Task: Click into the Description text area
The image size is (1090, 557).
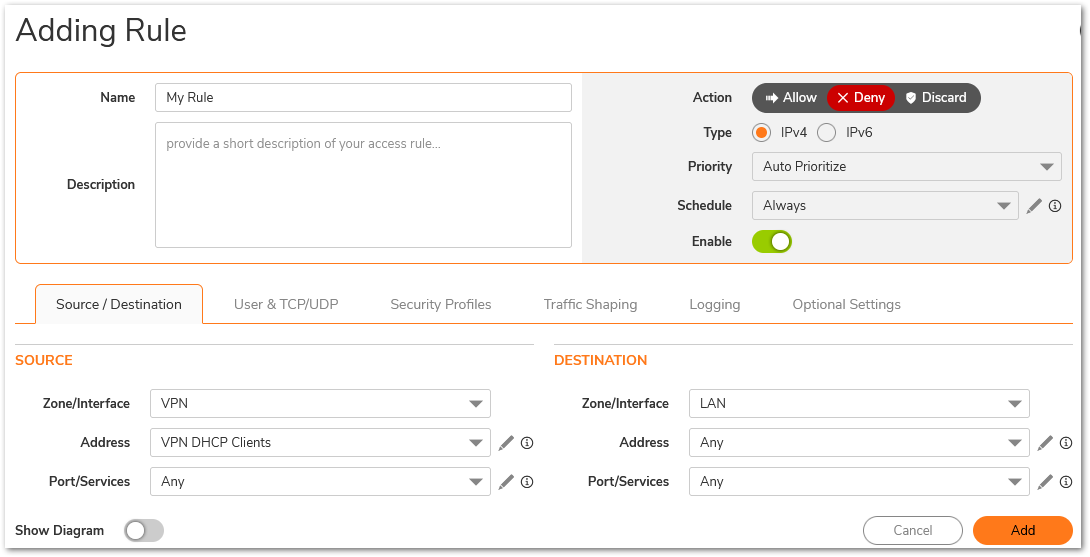Action: (x=363, y=185)
